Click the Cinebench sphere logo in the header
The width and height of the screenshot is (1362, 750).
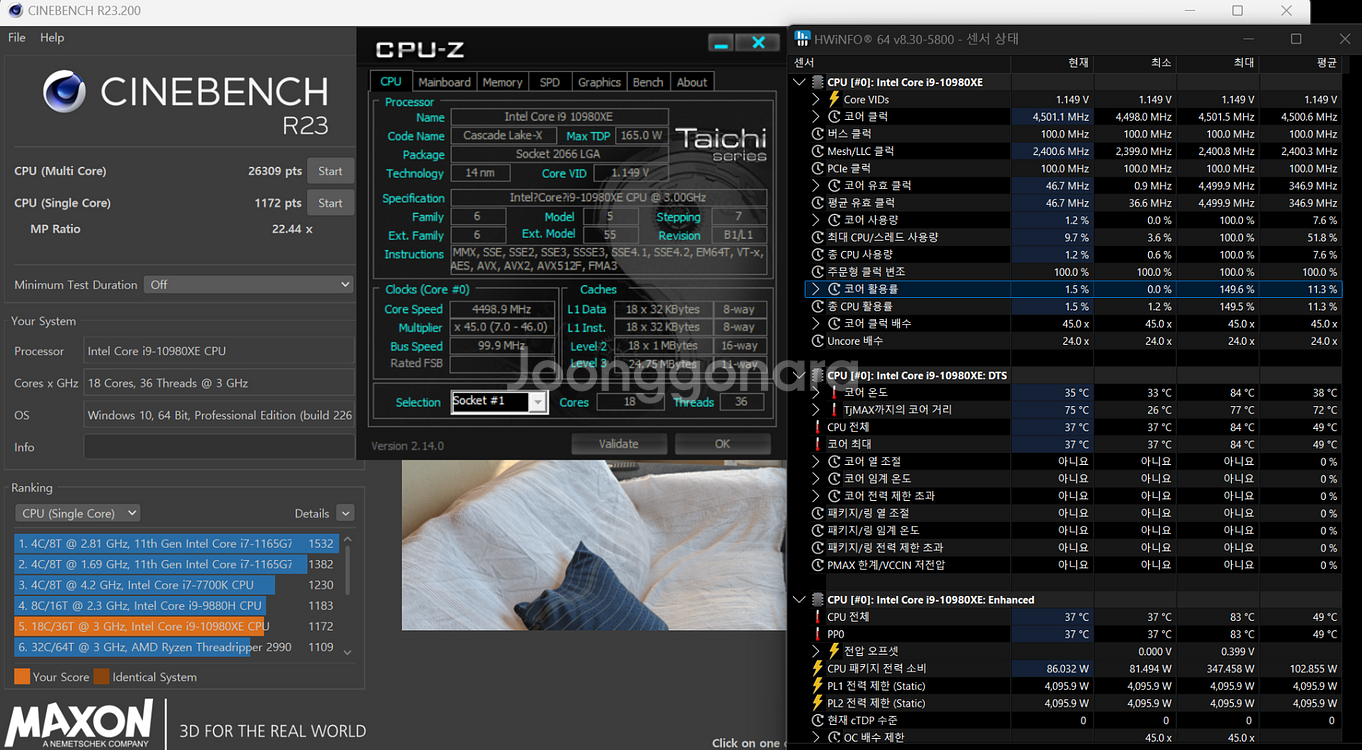pyautogui.click(x=65, y=92)
